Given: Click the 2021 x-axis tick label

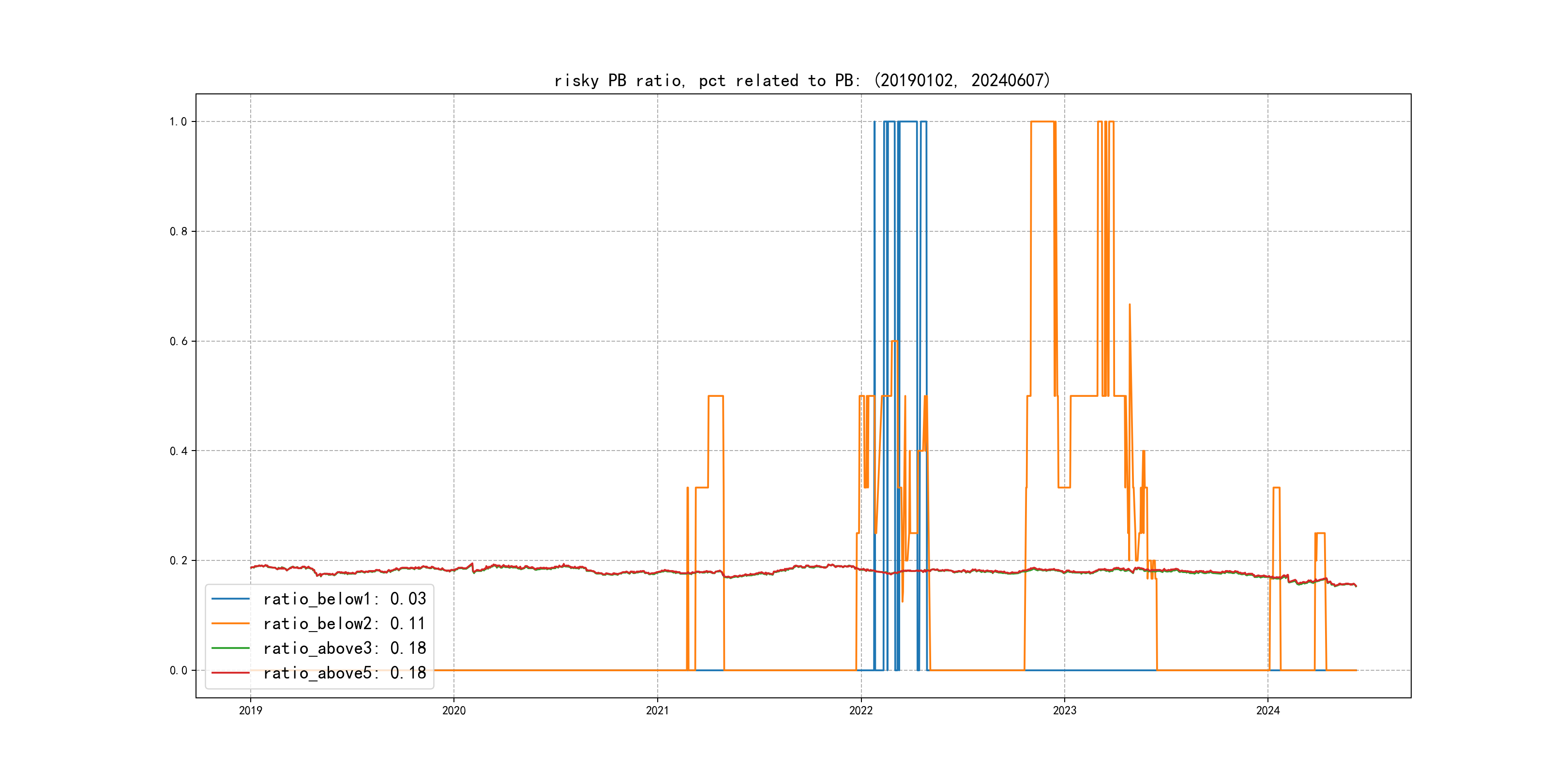Looking at the screenshot, I should point(657,710).
